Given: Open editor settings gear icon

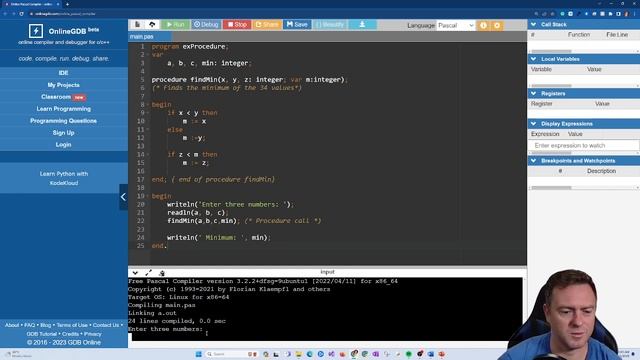Looking at the screenshot, I should point(497,25).
